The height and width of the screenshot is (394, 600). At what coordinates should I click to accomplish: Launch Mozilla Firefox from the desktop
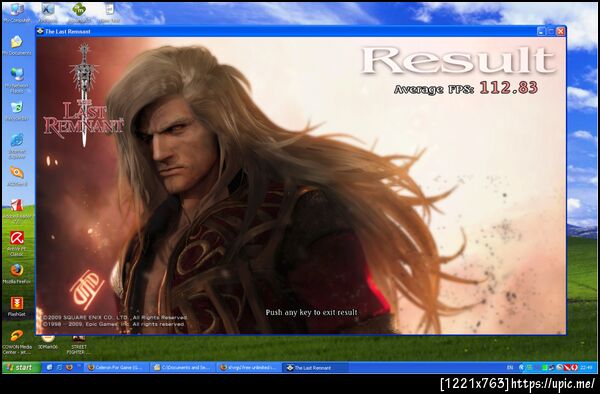coord(16,274)
